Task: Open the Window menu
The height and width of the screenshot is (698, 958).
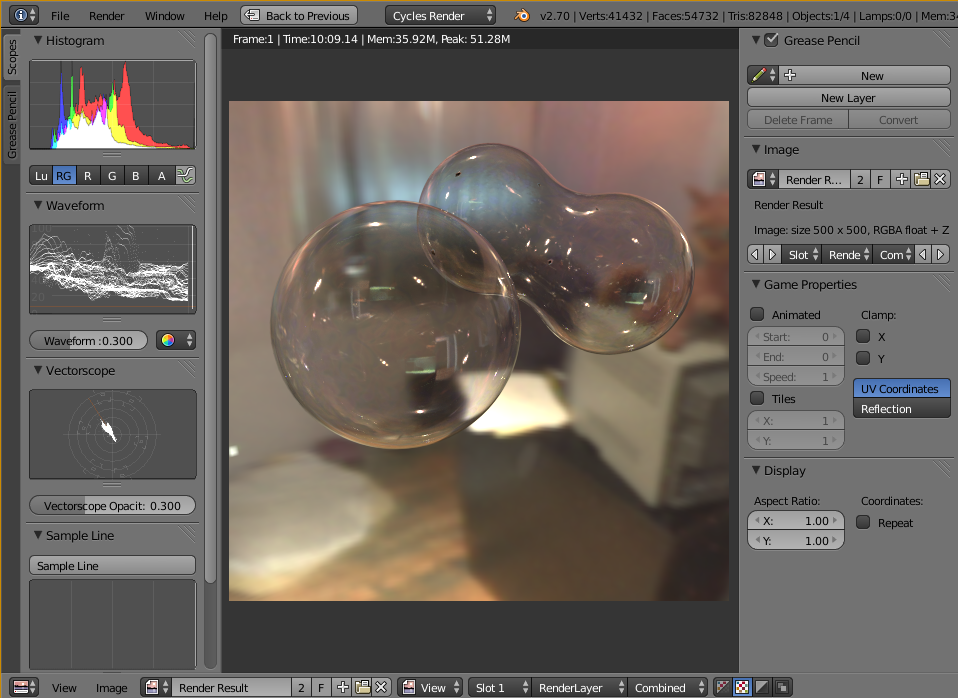Action: 164,16
